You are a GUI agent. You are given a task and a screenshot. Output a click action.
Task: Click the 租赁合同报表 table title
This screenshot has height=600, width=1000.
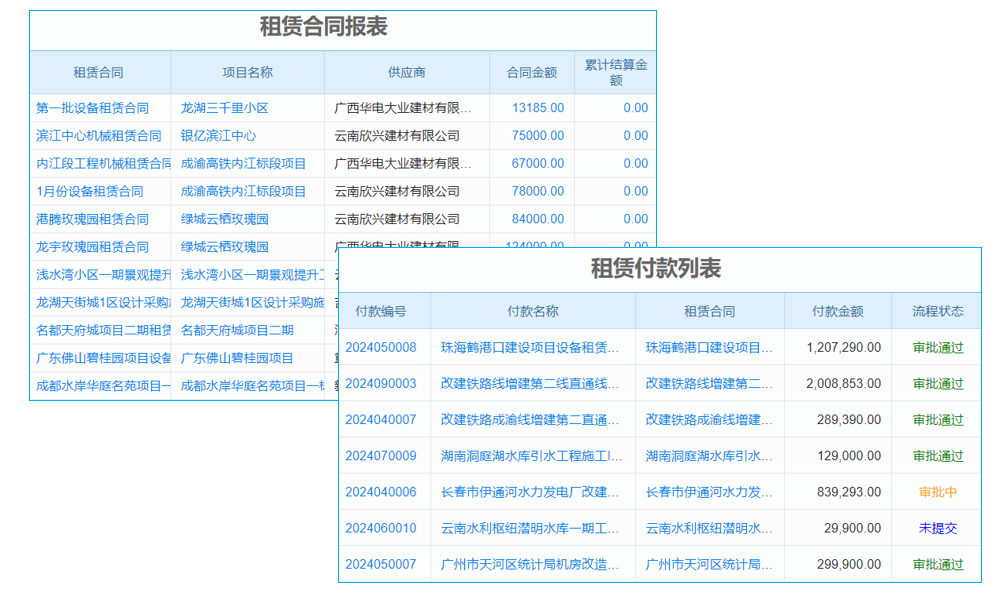pyautogui.click(x=343, y=27)
